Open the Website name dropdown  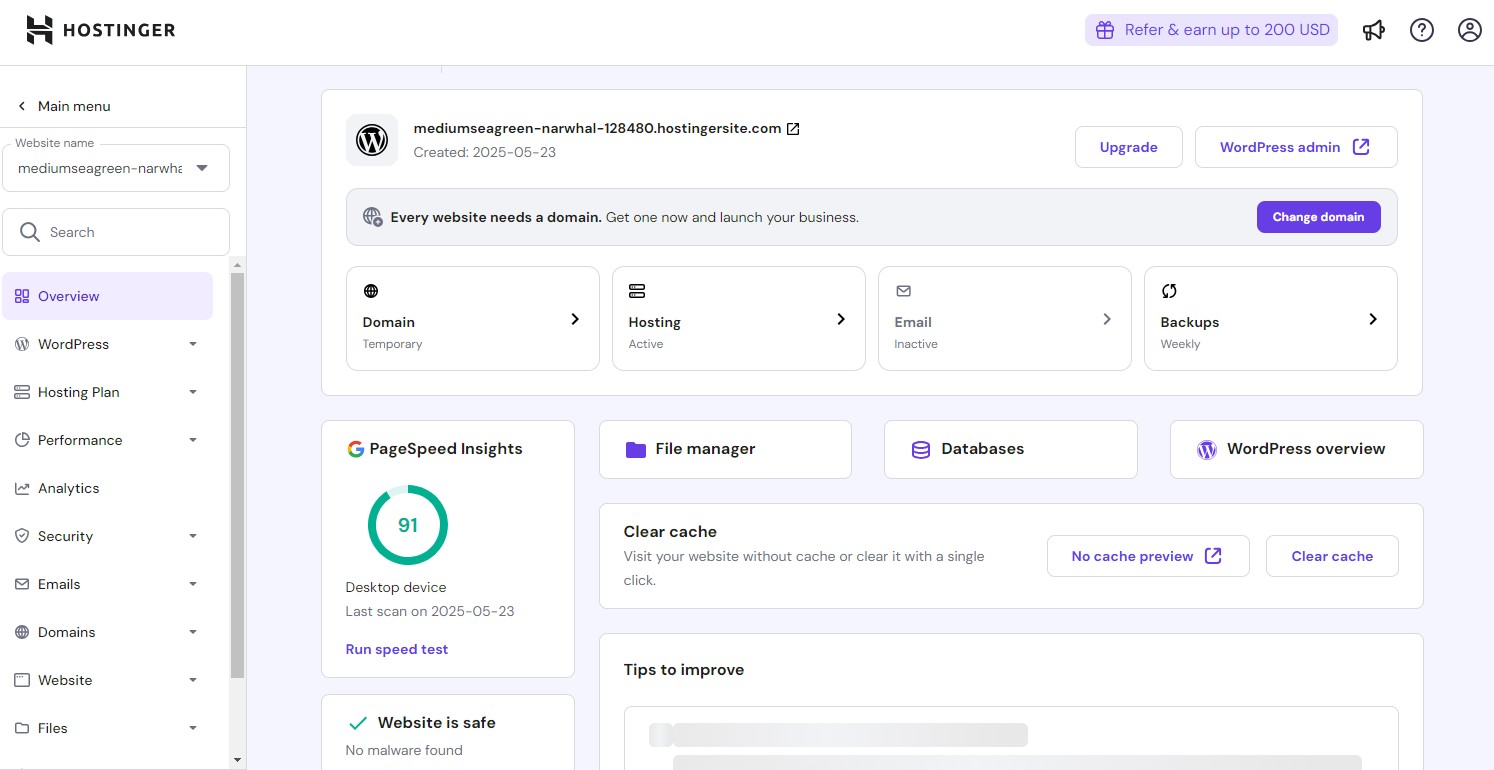(x=116, y=168)
